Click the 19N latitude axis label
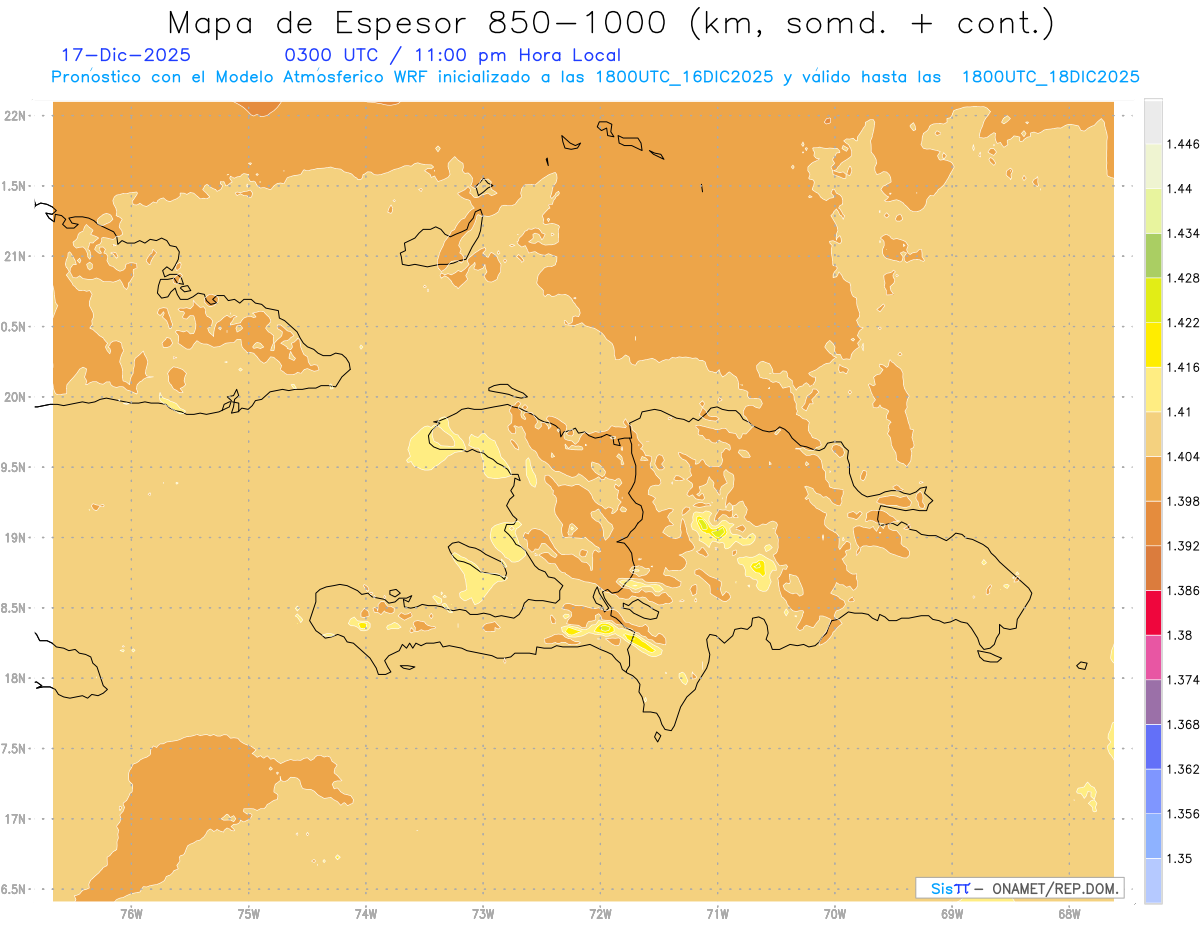The image size is (1200, 927). [15, 537]
